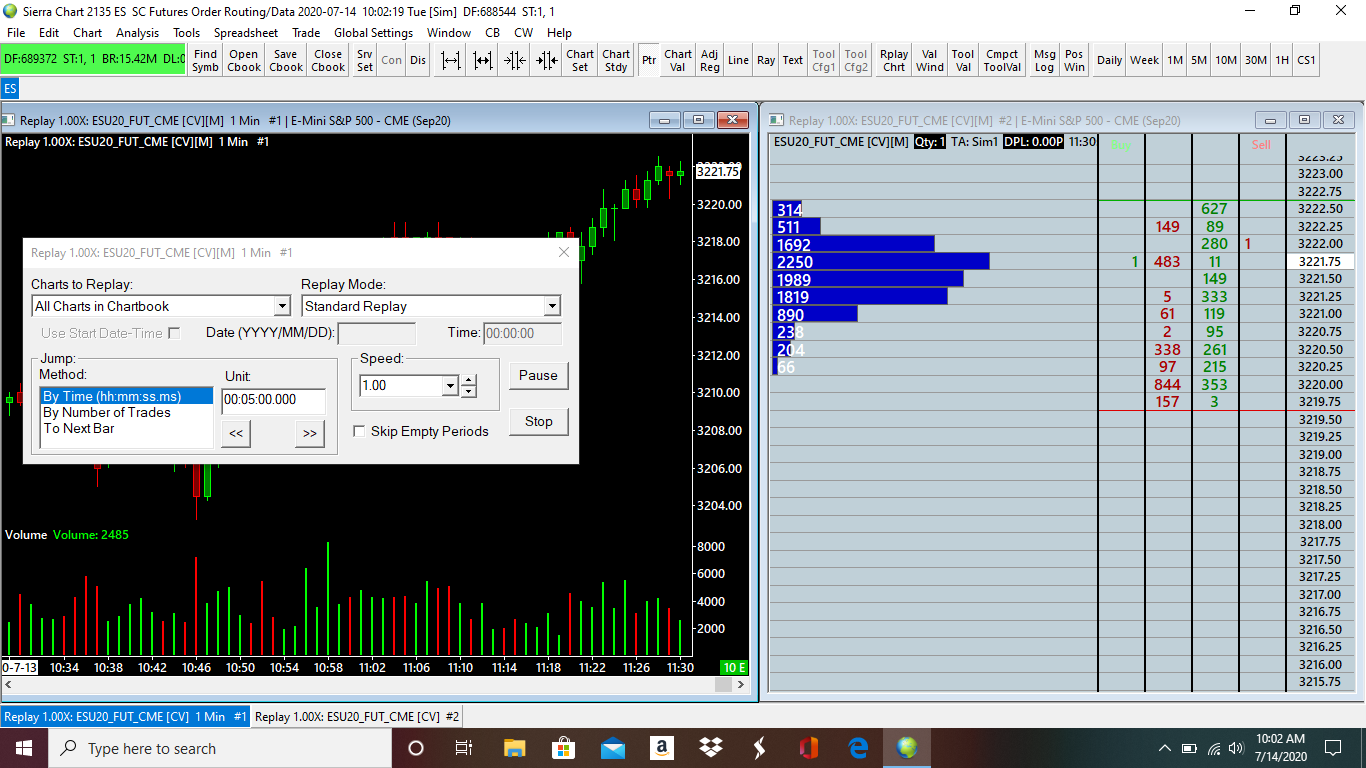Expand the Replay Mode dropdown

[552, 306]
